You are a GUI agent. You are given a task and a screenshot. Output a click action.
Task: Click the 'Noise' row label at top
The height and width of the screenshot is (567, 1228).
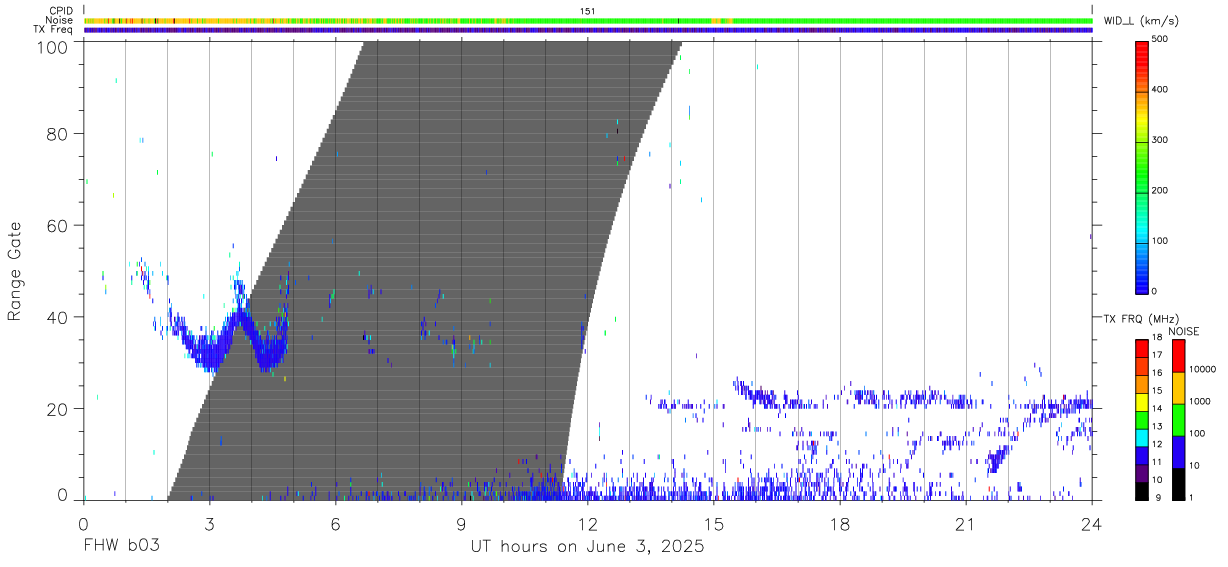coord(61,20)
